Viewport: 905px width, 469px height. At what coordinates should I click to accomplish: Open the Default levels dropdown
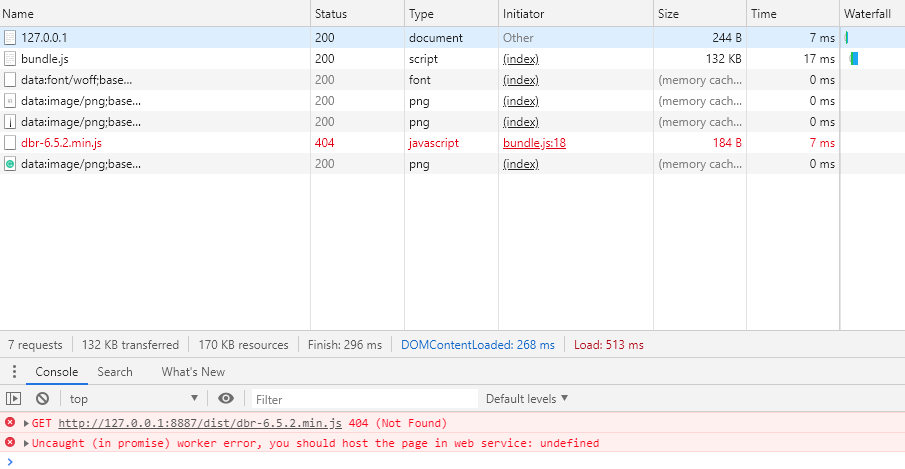[527, 399]
